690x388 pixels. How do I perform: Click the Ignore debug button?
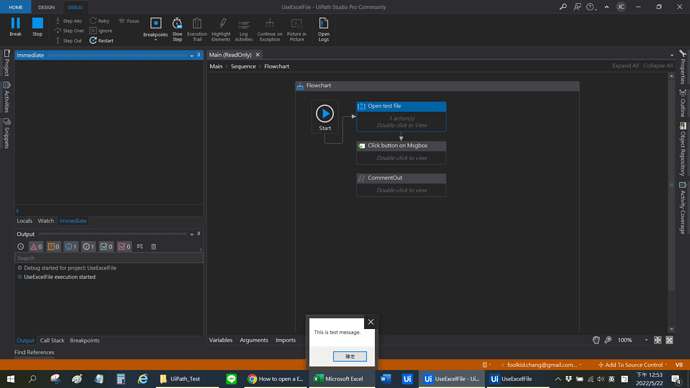(x=101, y=31)
